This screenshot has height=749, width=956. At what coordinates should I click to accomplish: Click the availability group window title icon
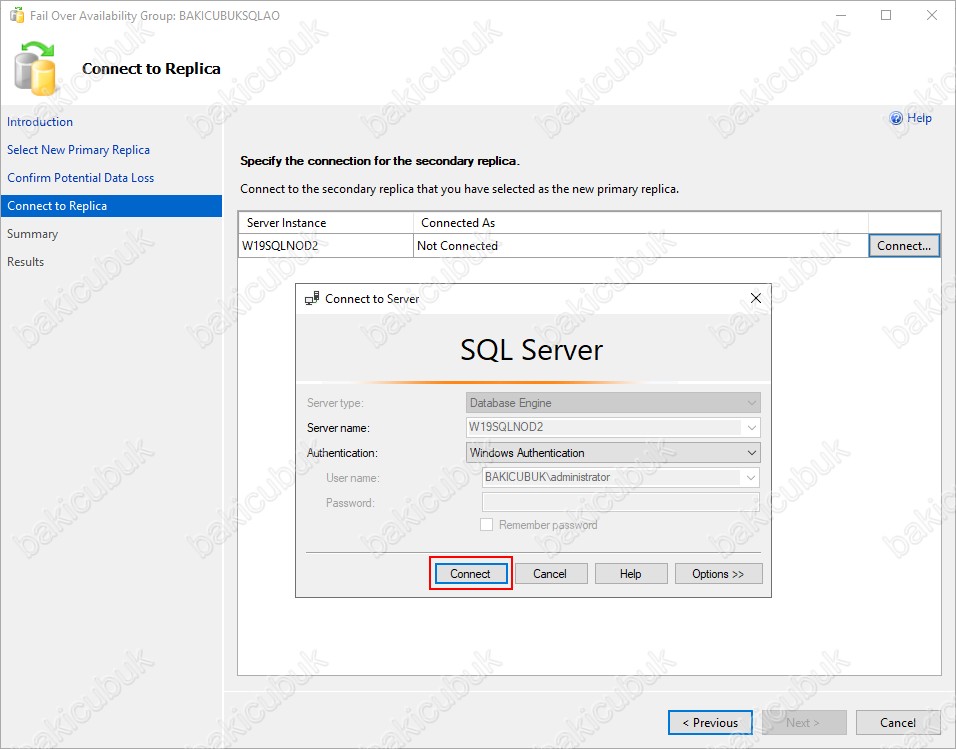(x=16, y=15)
